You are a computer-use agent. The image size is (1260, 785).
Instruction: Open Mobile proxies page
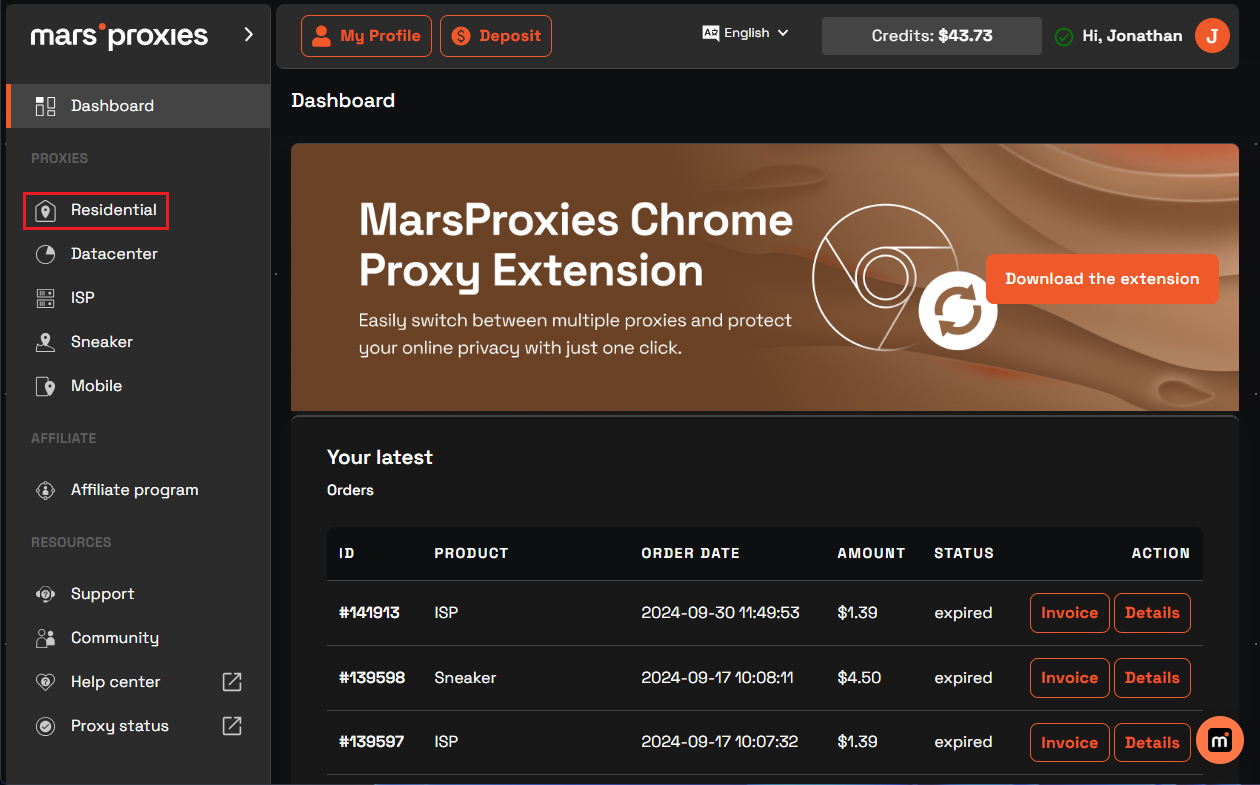coord(96,386)
